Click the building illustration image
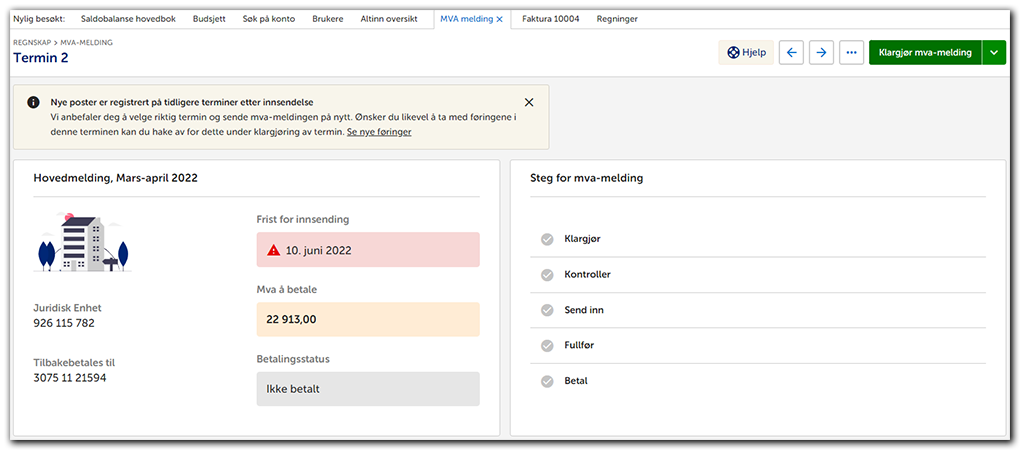Screen dimensions: 1020x450 [82, 243]
